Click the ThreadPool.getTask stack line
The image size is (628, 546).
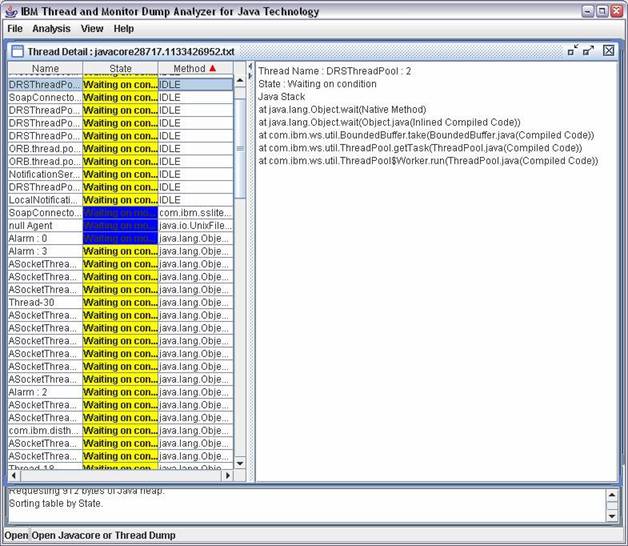click(x=420, y=148)
